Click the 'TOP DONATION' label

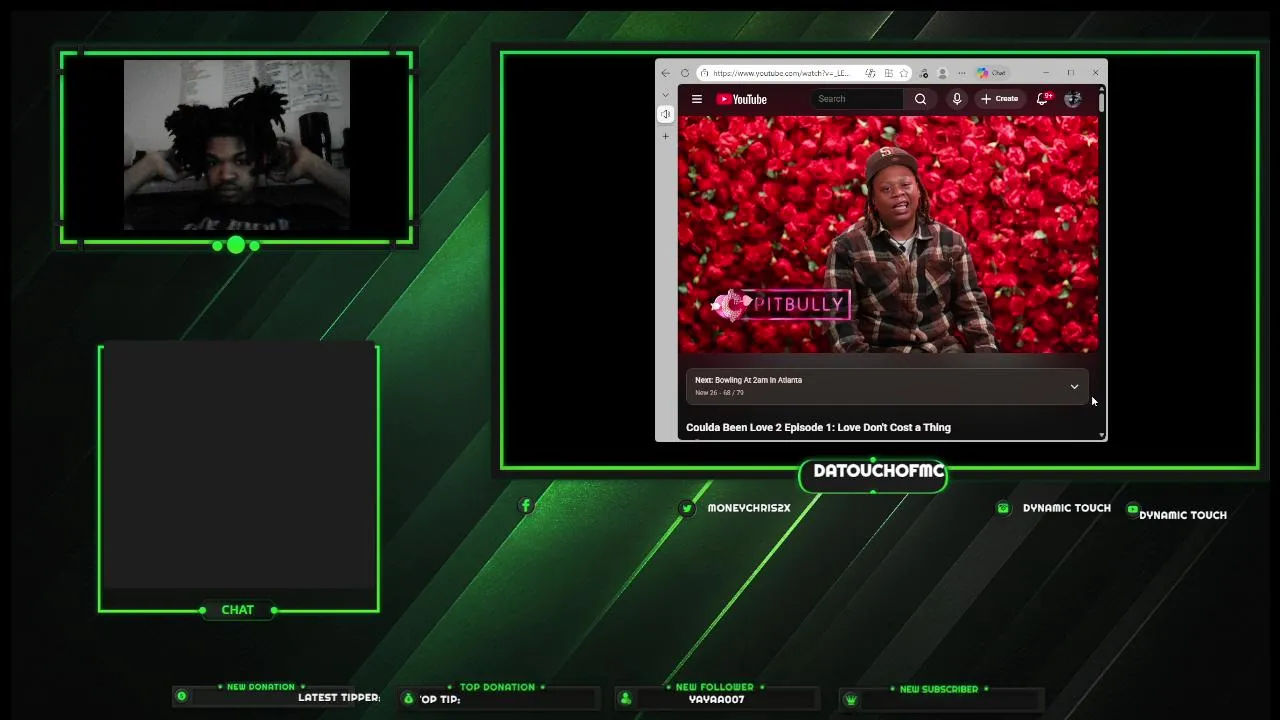pyautogui.click(x=497, y=687)
